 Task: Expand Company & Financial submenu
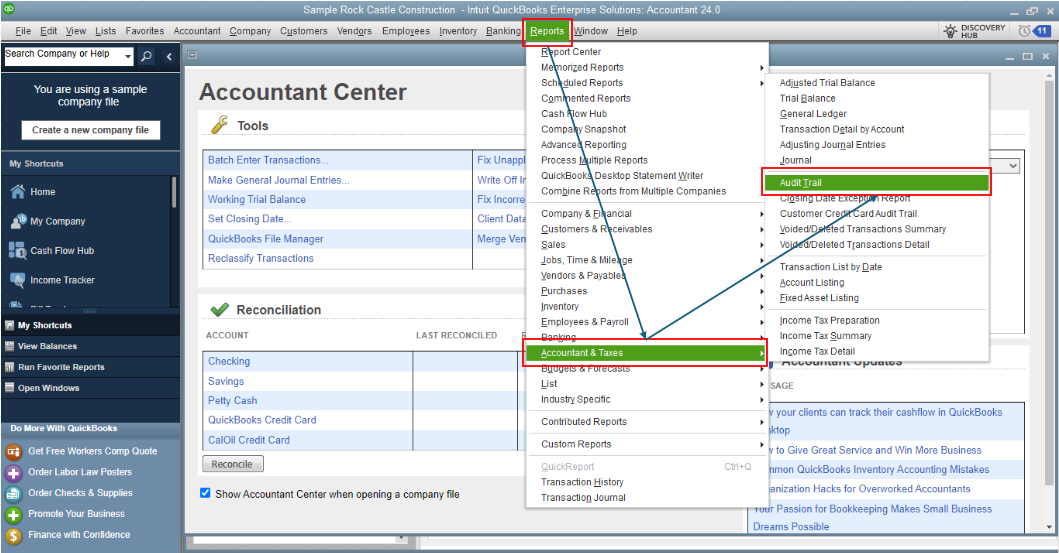click(762, 213)
